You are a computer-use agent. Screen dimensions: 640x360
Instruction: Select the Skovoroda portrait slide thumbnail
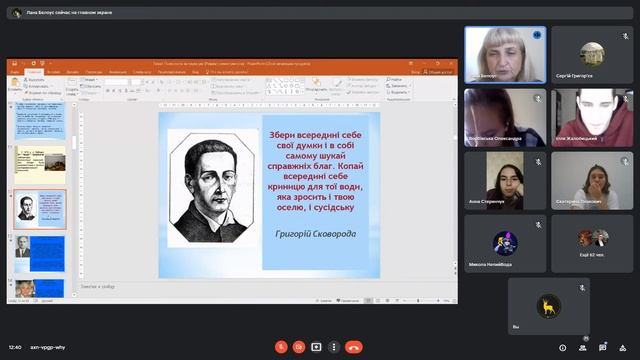[x=40, y=209]
